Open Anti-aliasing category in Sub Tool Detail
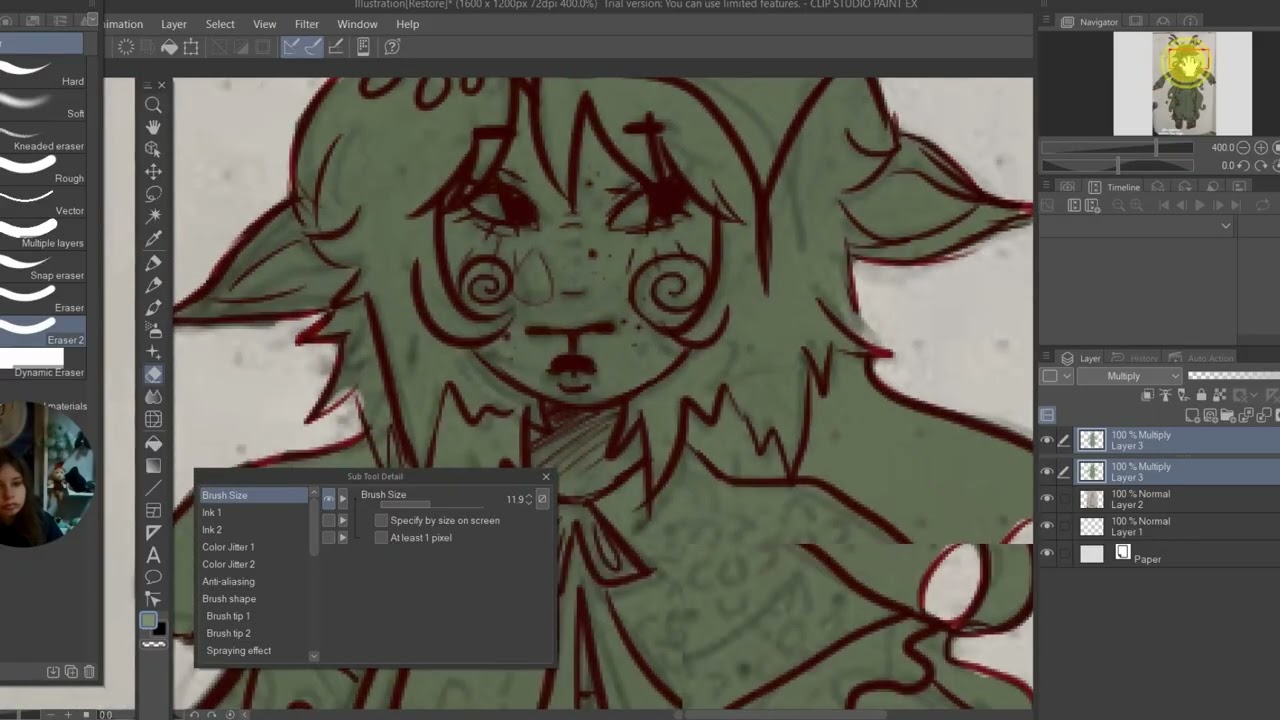The image size is (1280, 720). pos(228,582)
